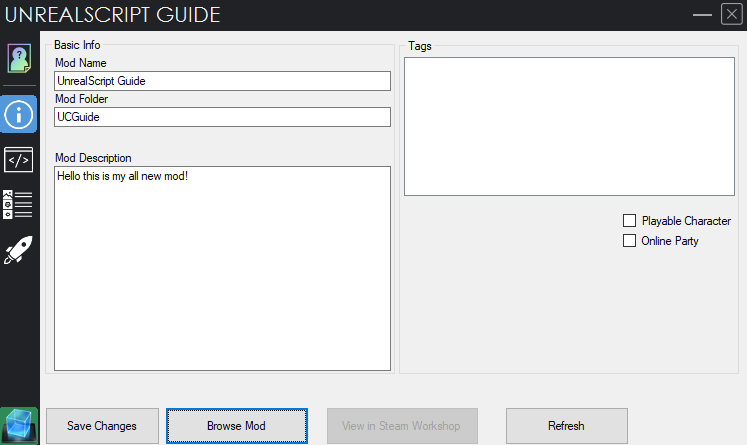Screen dimensions: 747x445
Task: Focus the Mod Folder input field
Action: [x=222, y=117]
